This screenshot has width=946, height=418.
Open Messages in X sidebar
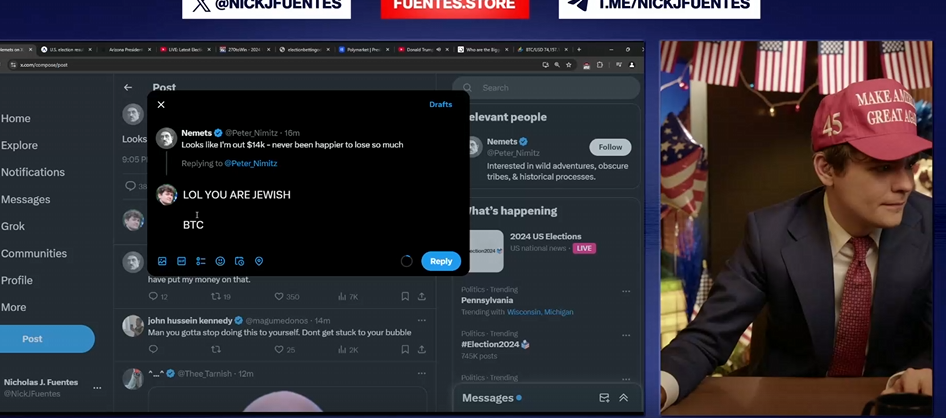pyautogui.click(x=26, y=200)
